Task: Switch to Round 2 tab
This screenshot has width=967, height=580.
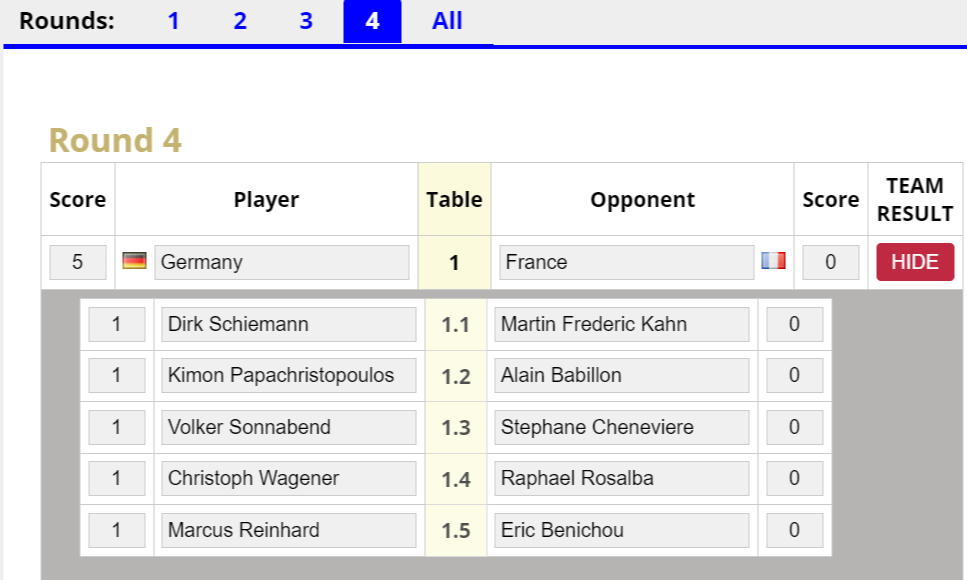Action: [x=240, y=21]
